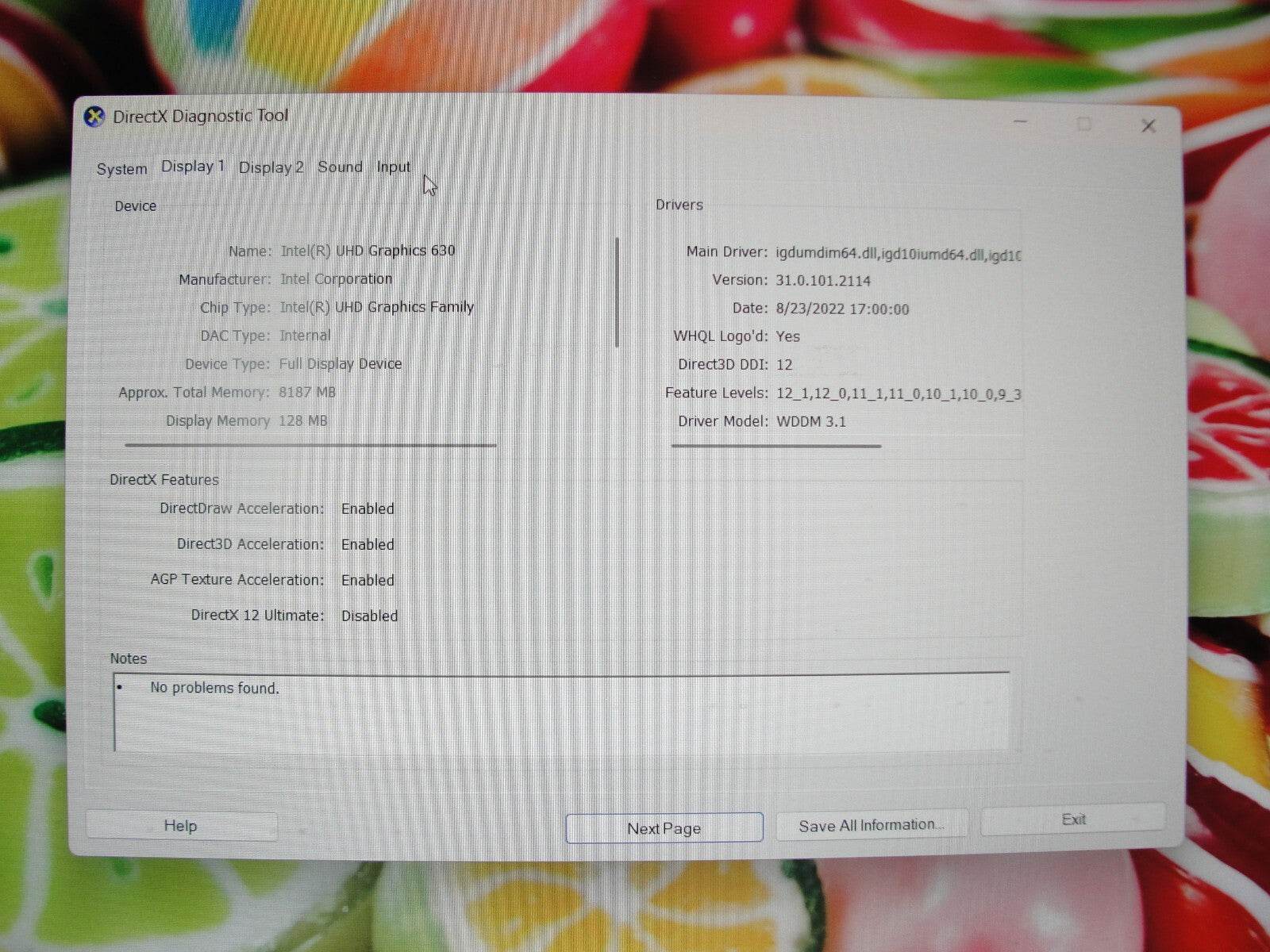Switch to the System tab

click(x=121, y=168)
